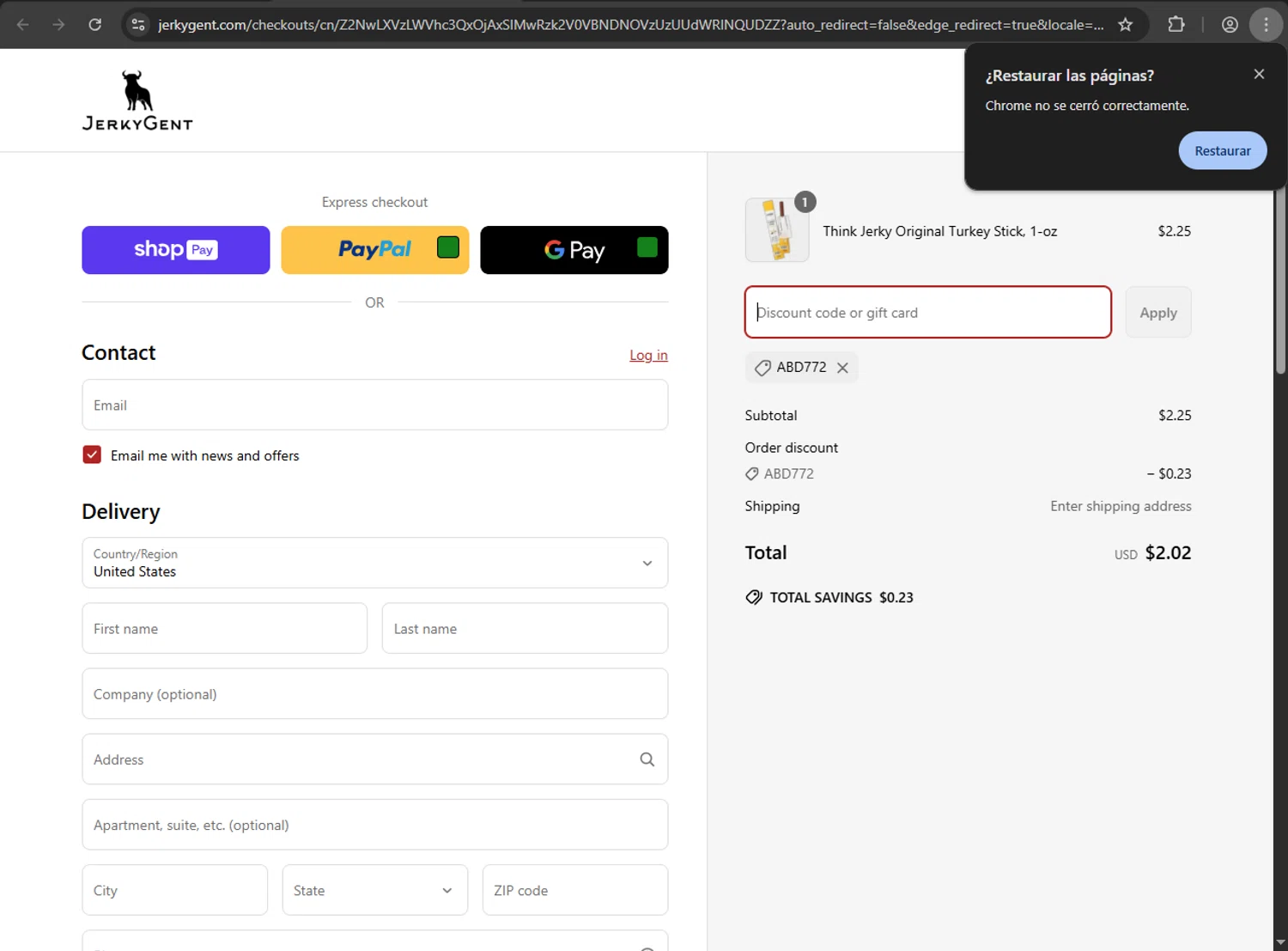
Task: Bookmark this page with the star icon
Action: (x=1126, y=24)
